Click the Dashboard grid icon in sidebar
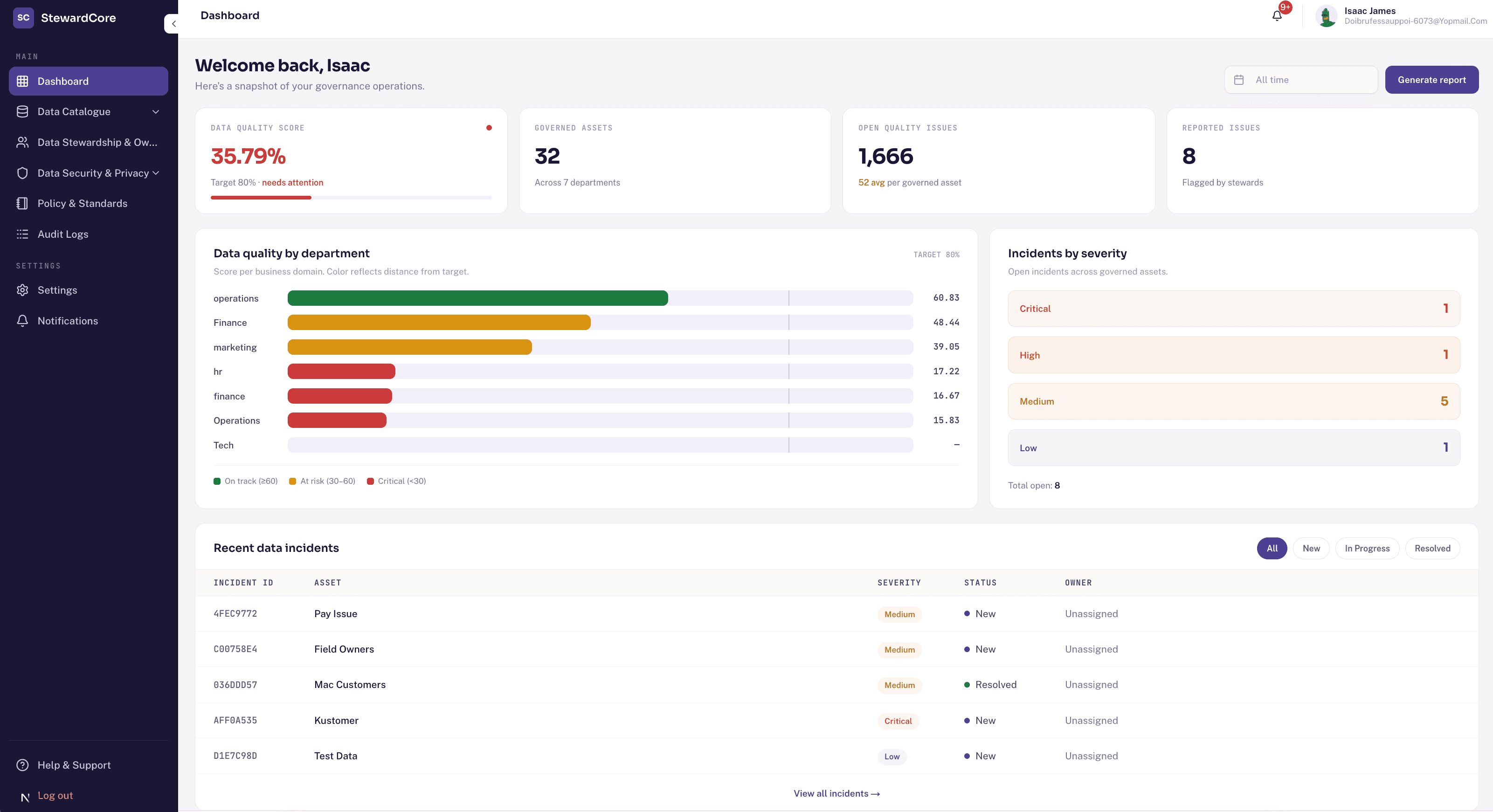Image resolution: width=1493 pixels, height=812 pixels. (x=22, y=81)
